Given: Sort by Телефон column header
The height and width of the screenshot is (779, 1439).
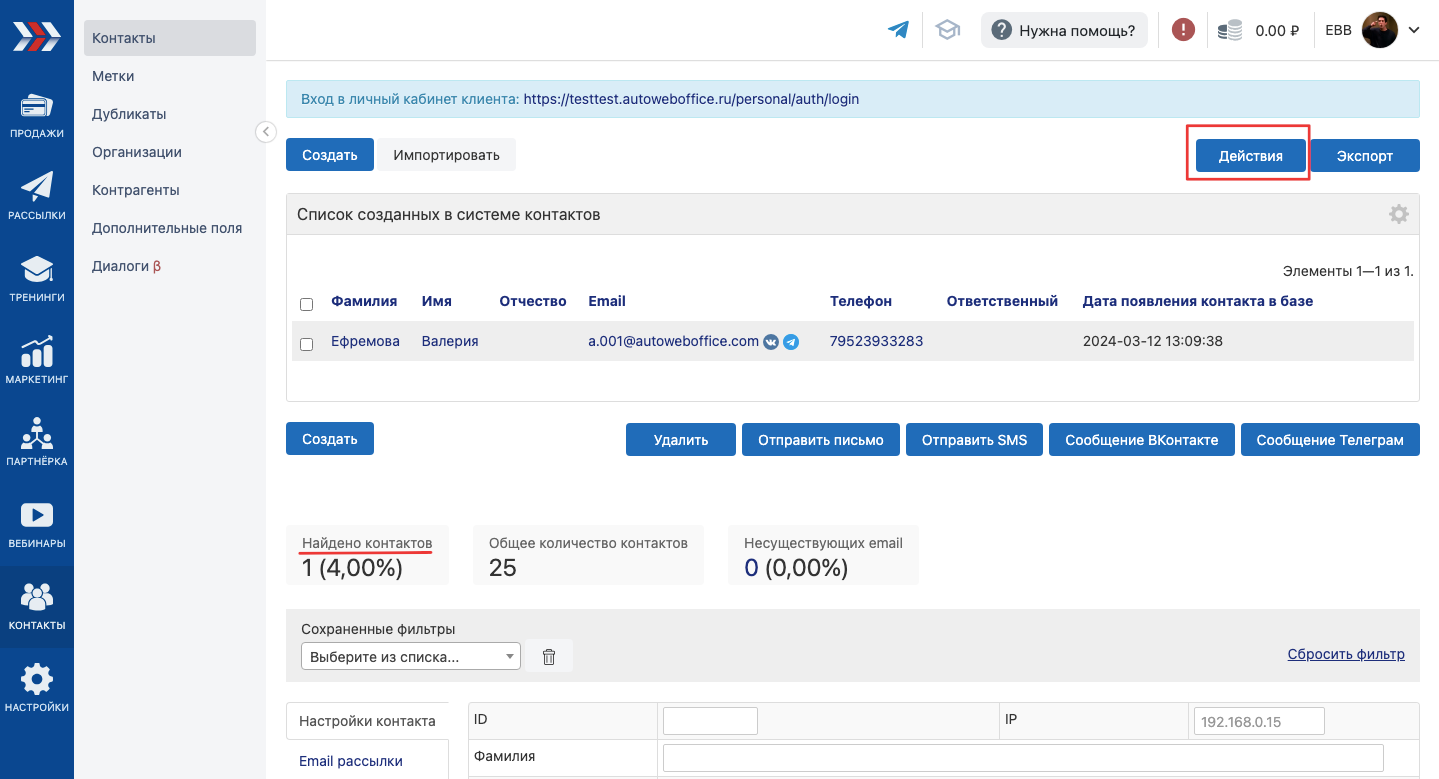Looking at the screenshot, I should pyautogui.click(x=861, y=301).
